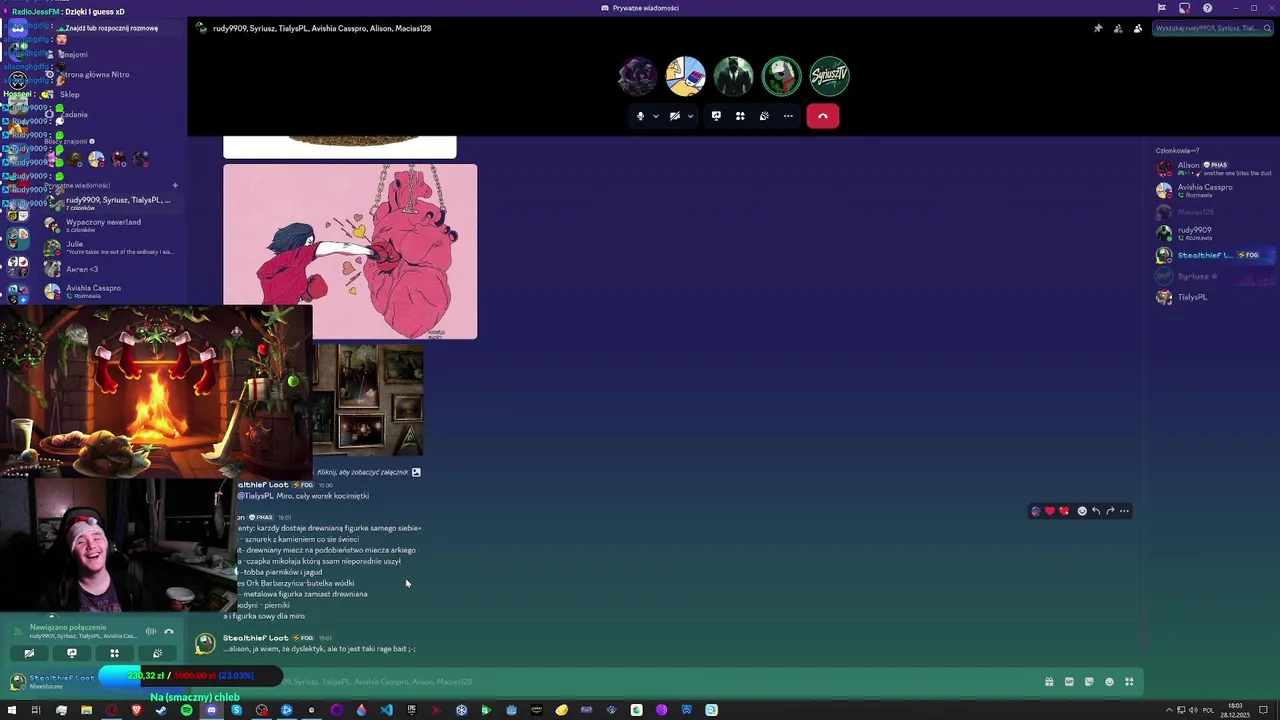Select Avishia Casspro in member list

coord(1212,190)
